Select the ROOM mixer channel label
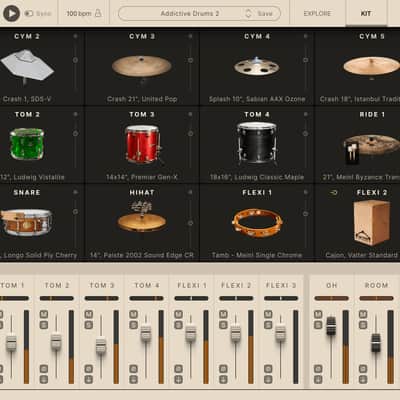400x400 pixels. [x=376, y=285]
